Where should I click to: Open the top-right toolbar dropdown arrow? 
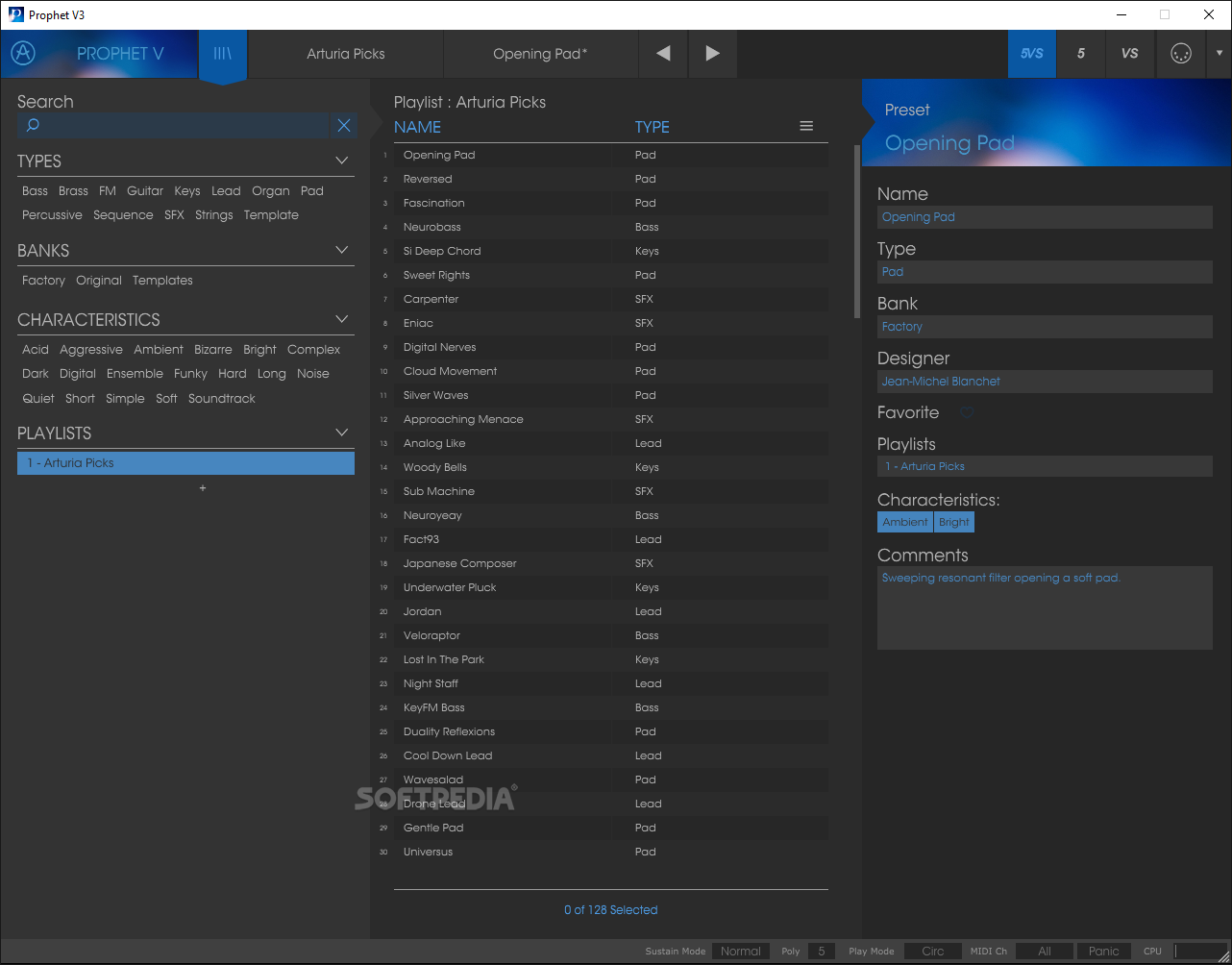click(1219, 54)
